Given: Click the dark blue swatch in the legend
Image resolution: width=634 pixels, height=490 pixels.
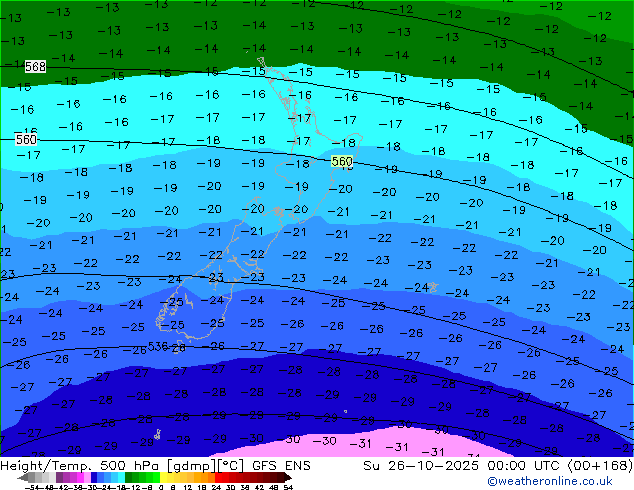Looking at the screenshot, I should click(x=94, y=478).
